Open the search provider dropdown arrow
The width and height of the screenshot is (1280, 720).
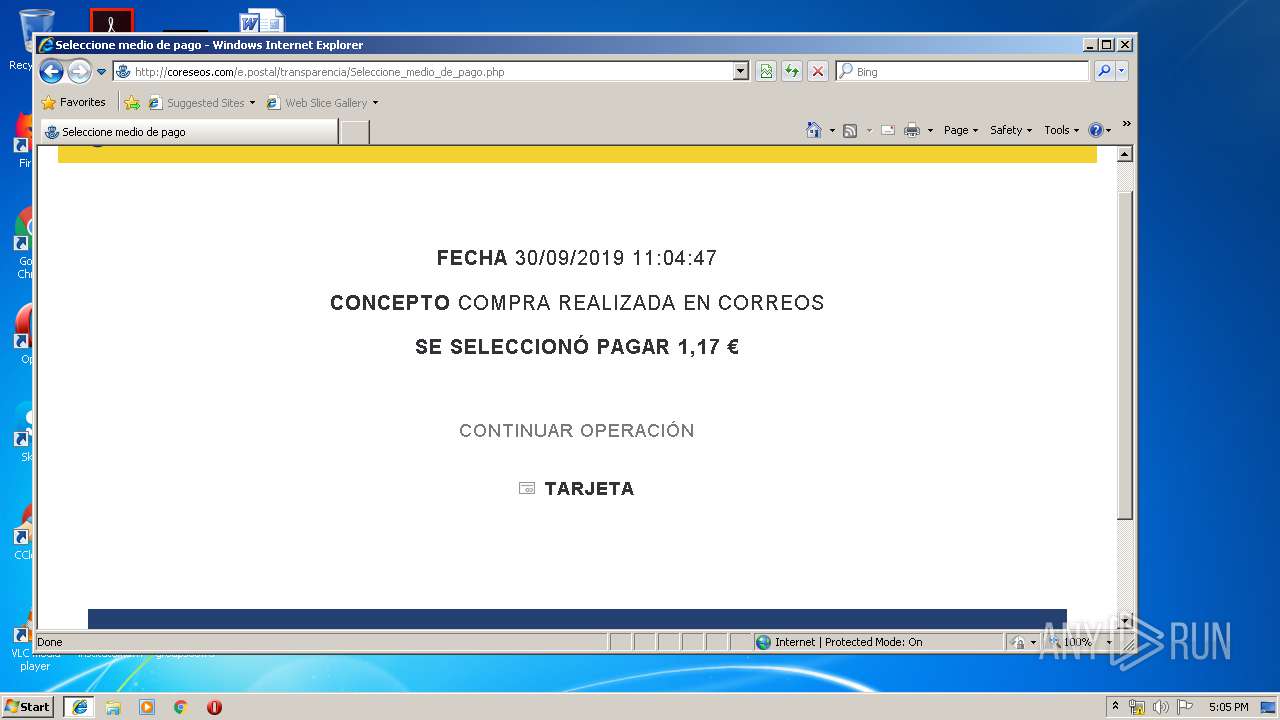(x=1121, y=71)
